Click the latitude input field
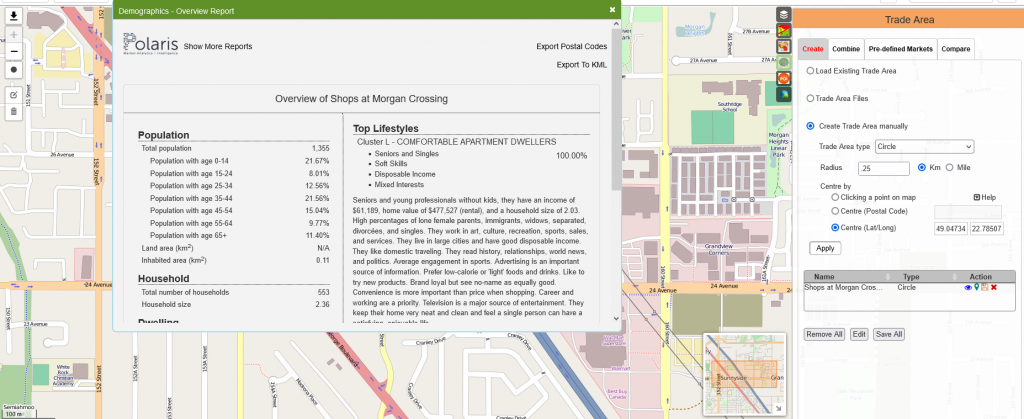The width and height of the screenshot is (1024, 419). point(951,229)
